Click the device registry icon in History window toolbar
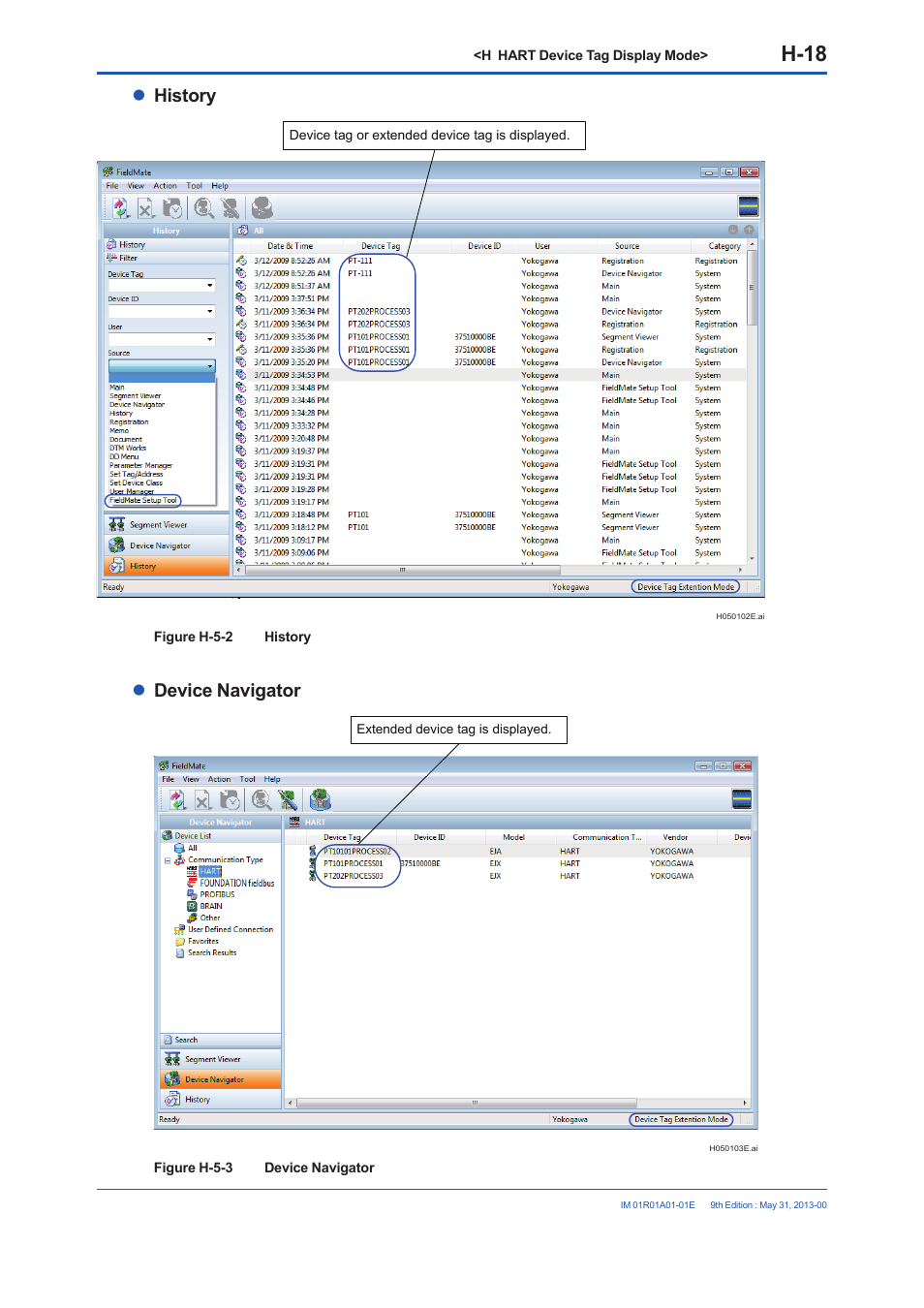This screenshot has height=1308, width=924. (x=262, y=207)
